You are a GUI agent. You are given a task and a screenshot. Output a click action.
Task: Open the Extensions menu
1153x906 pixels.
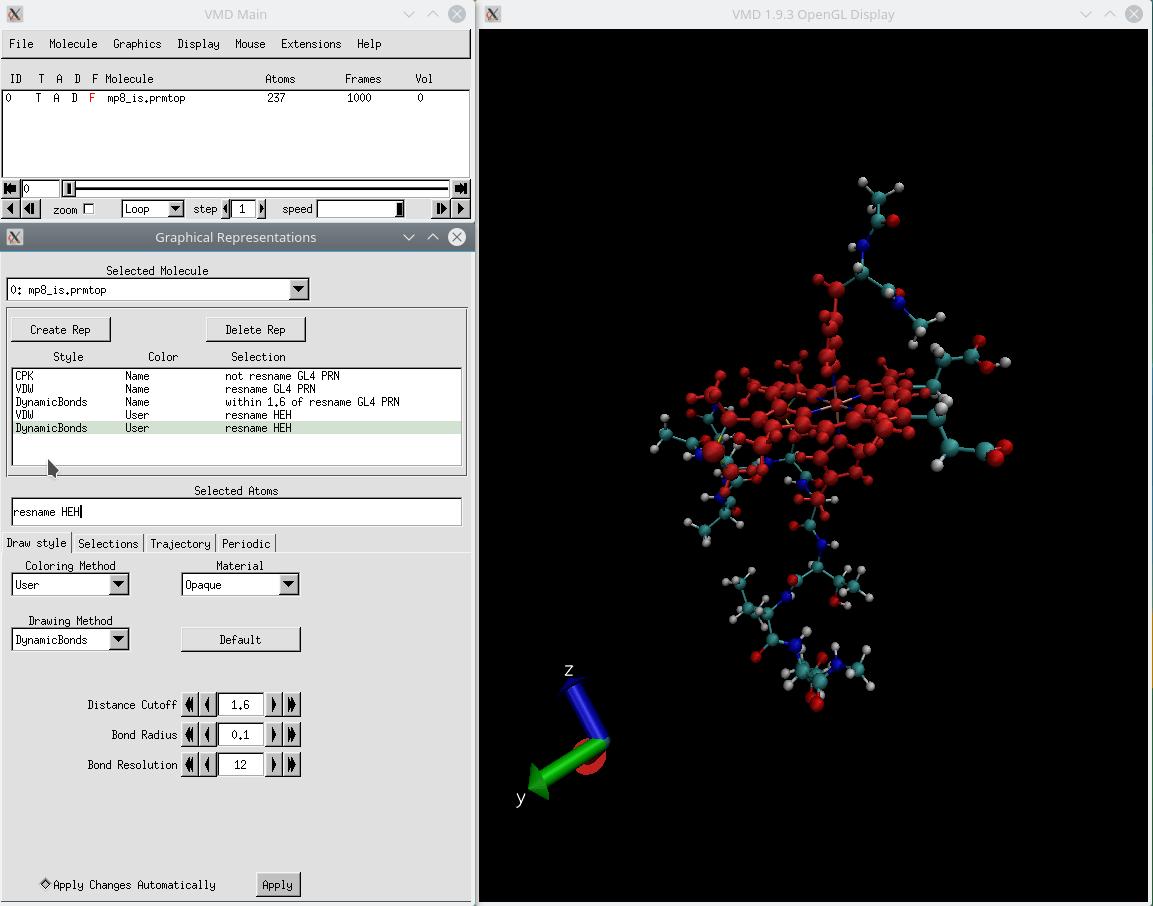tap(310, 44)
